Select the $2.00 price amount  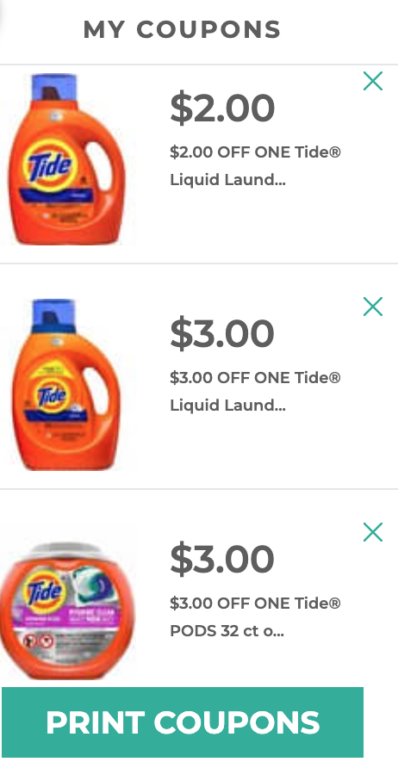point(222,108)
